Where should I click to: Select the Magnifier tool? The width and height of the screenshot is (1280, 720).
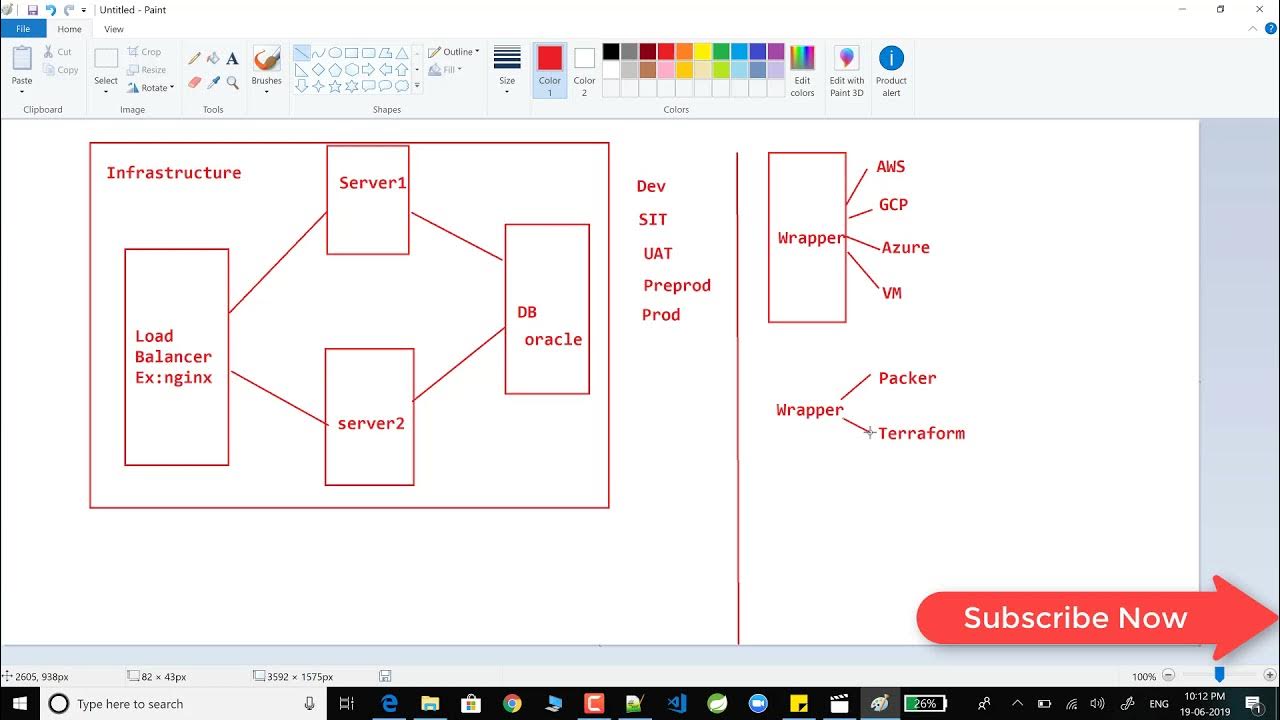232,82
